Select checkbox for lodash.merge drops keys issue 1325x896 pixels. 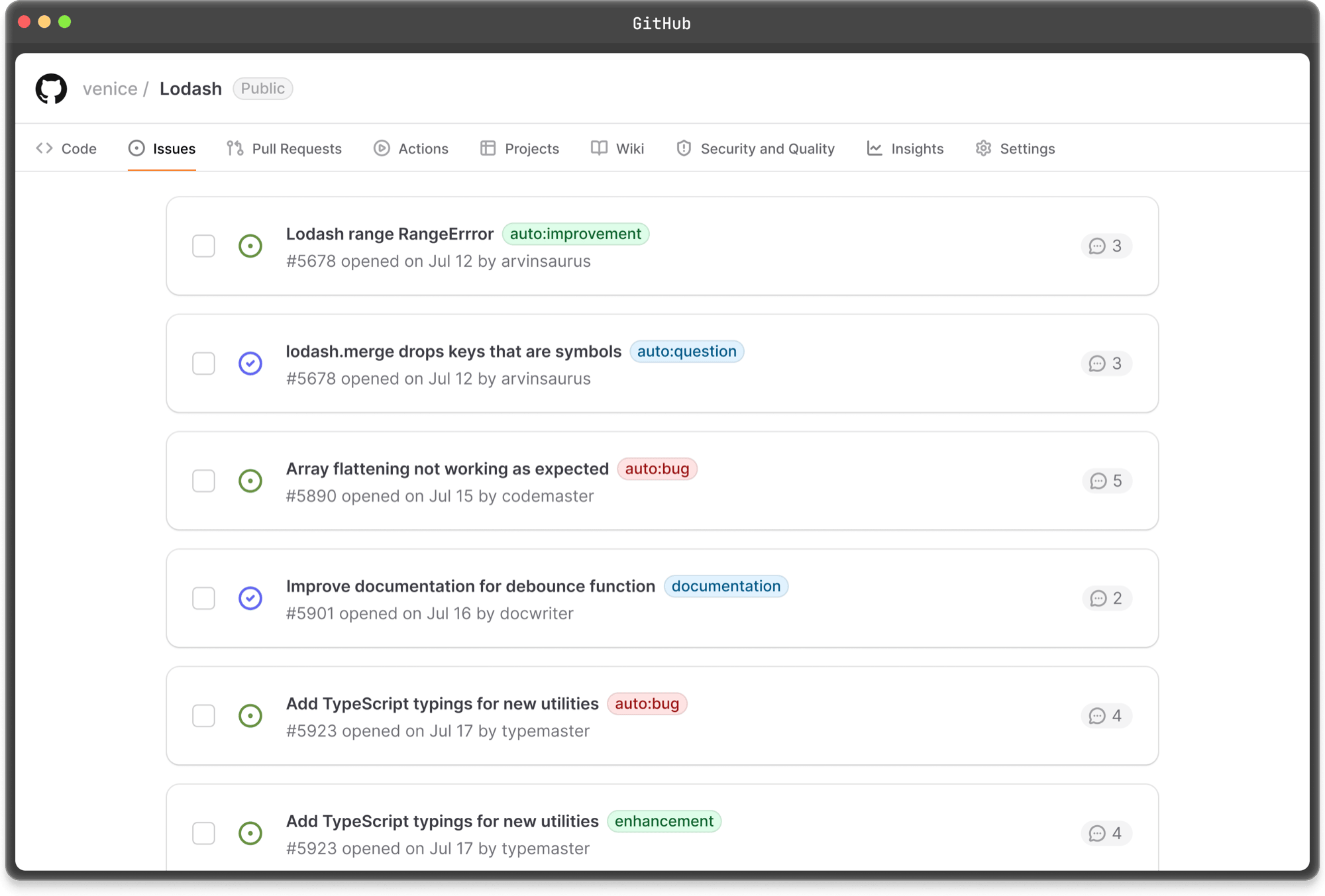click(203, 364)
